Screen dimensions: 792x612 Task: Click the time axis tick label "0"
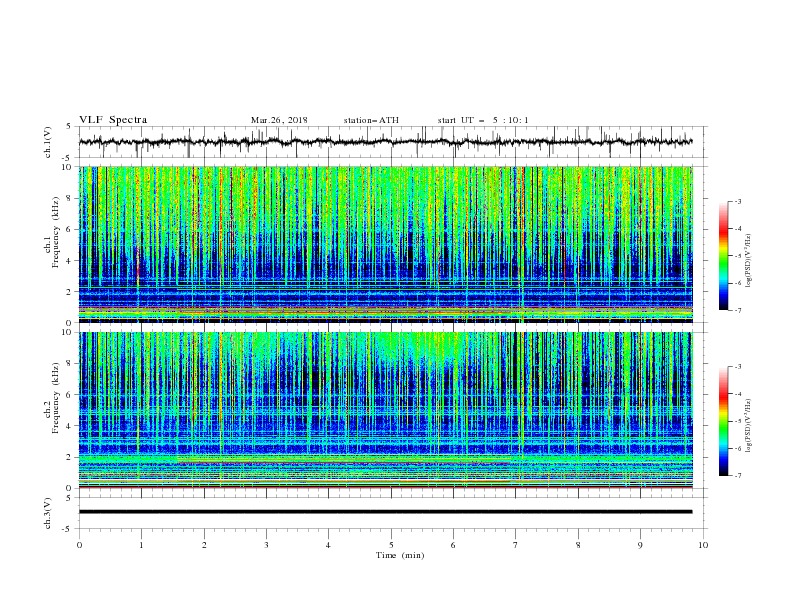(x=79, y=545)
